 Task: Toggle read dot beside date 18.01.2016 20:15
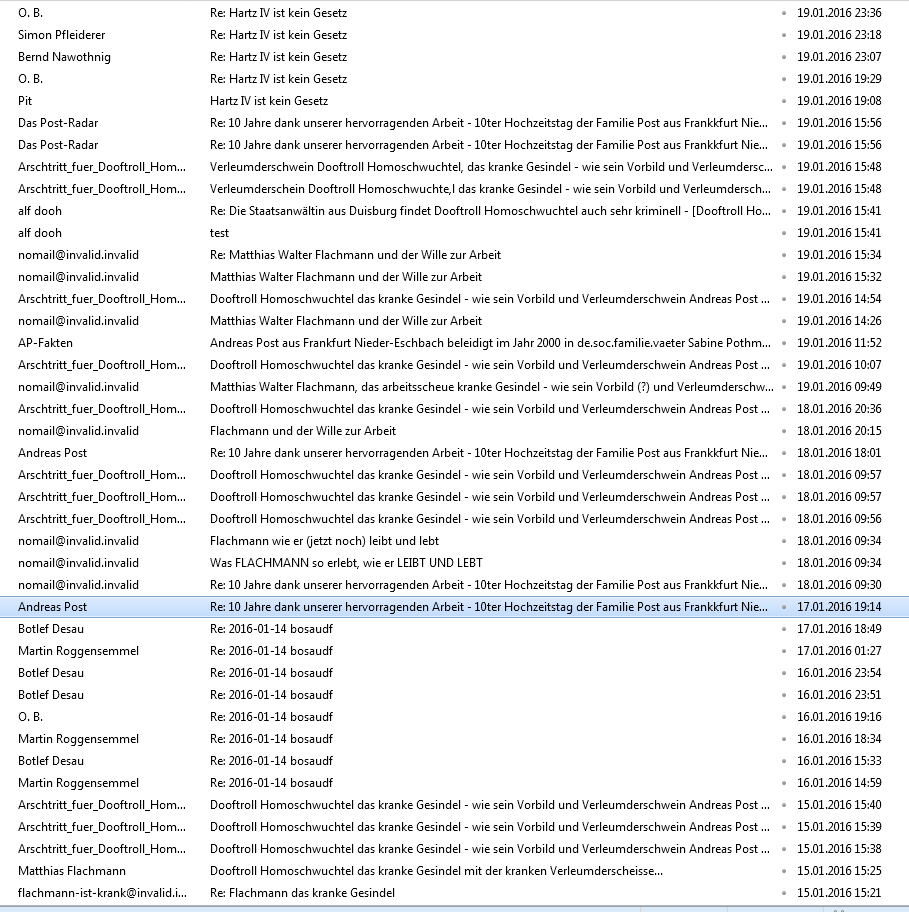click(784, 431)
